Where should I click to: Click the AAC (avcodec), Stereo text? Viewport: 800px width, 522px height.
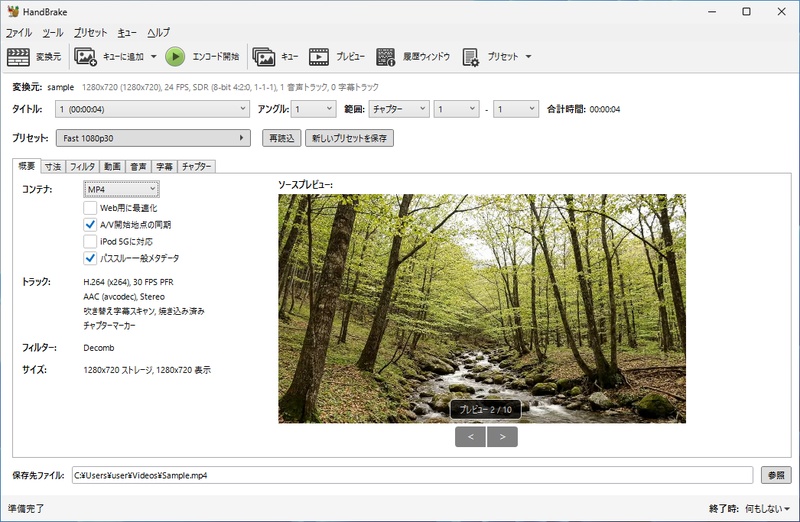(124, 296)
